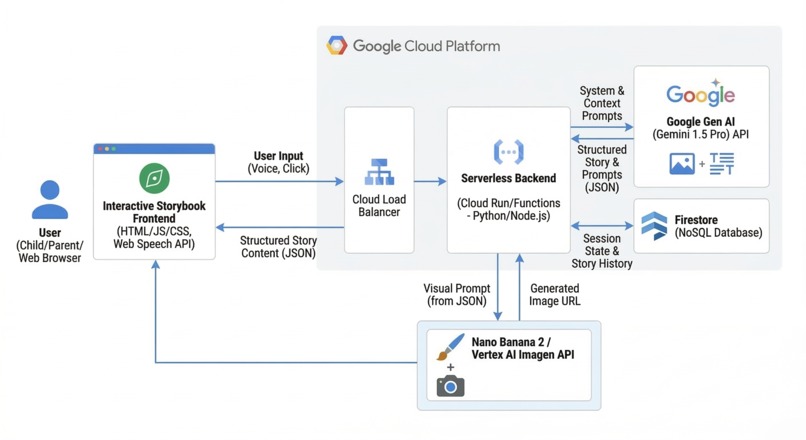Select the '(Gemini 1.5 Pro) API' text

coord(701,135)
